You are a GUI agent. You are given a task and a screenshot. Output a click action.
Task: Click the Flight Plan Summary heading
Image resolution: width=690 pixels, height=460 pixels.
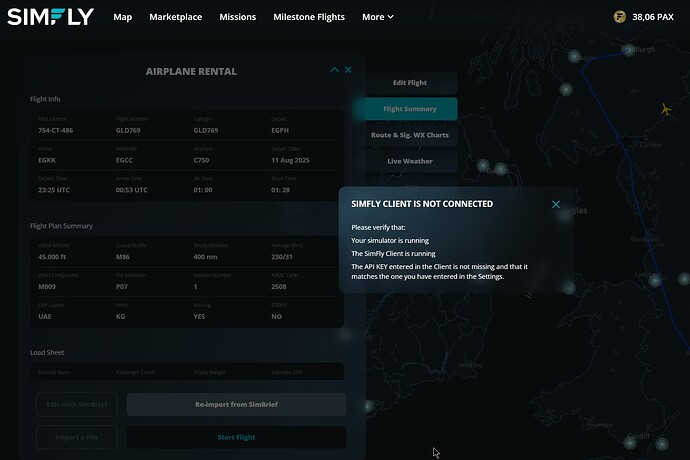coord(61,226)
